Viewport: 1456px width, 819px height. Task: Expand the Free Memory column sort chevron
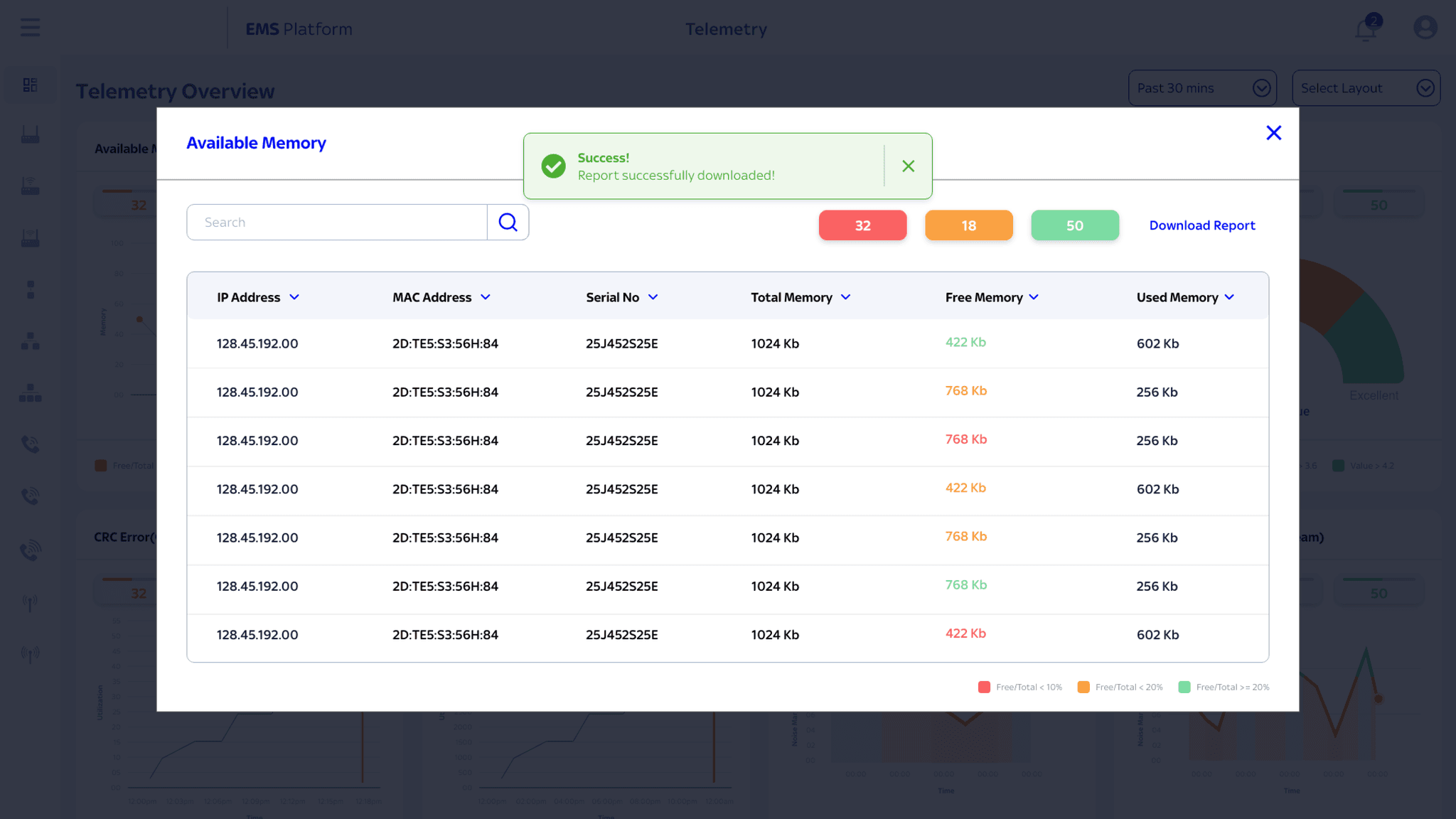(x=1034, y=297)
